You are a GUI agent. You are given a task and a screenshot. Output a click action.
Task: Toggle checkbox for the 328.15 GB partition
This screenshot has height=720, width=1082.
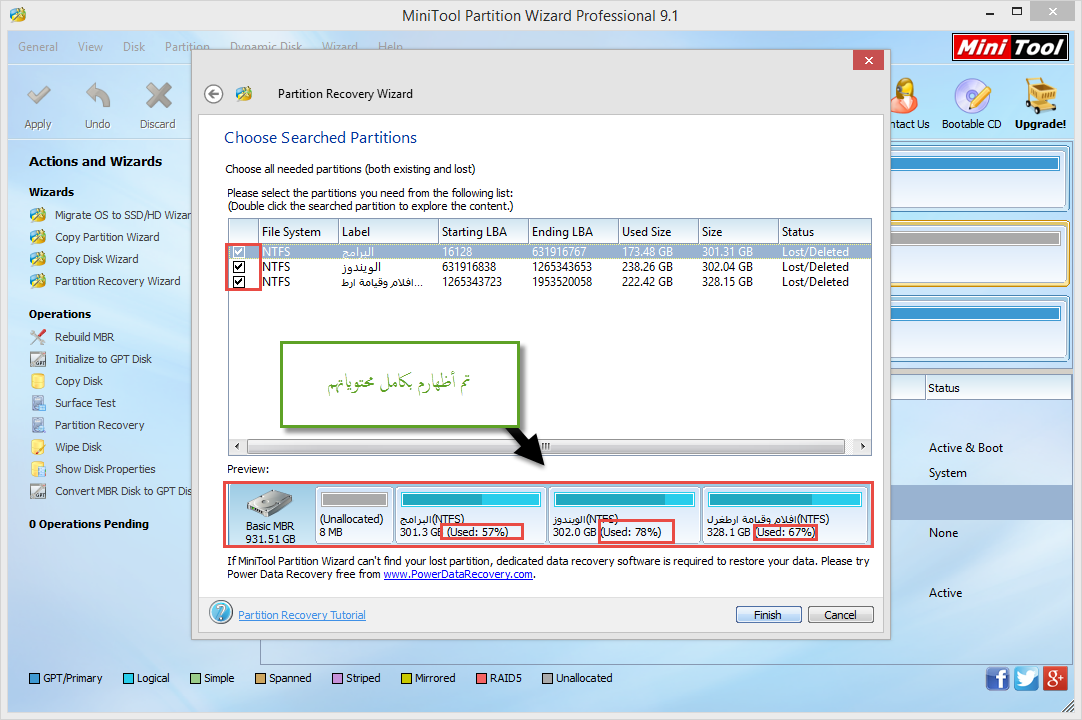(239, 282)
